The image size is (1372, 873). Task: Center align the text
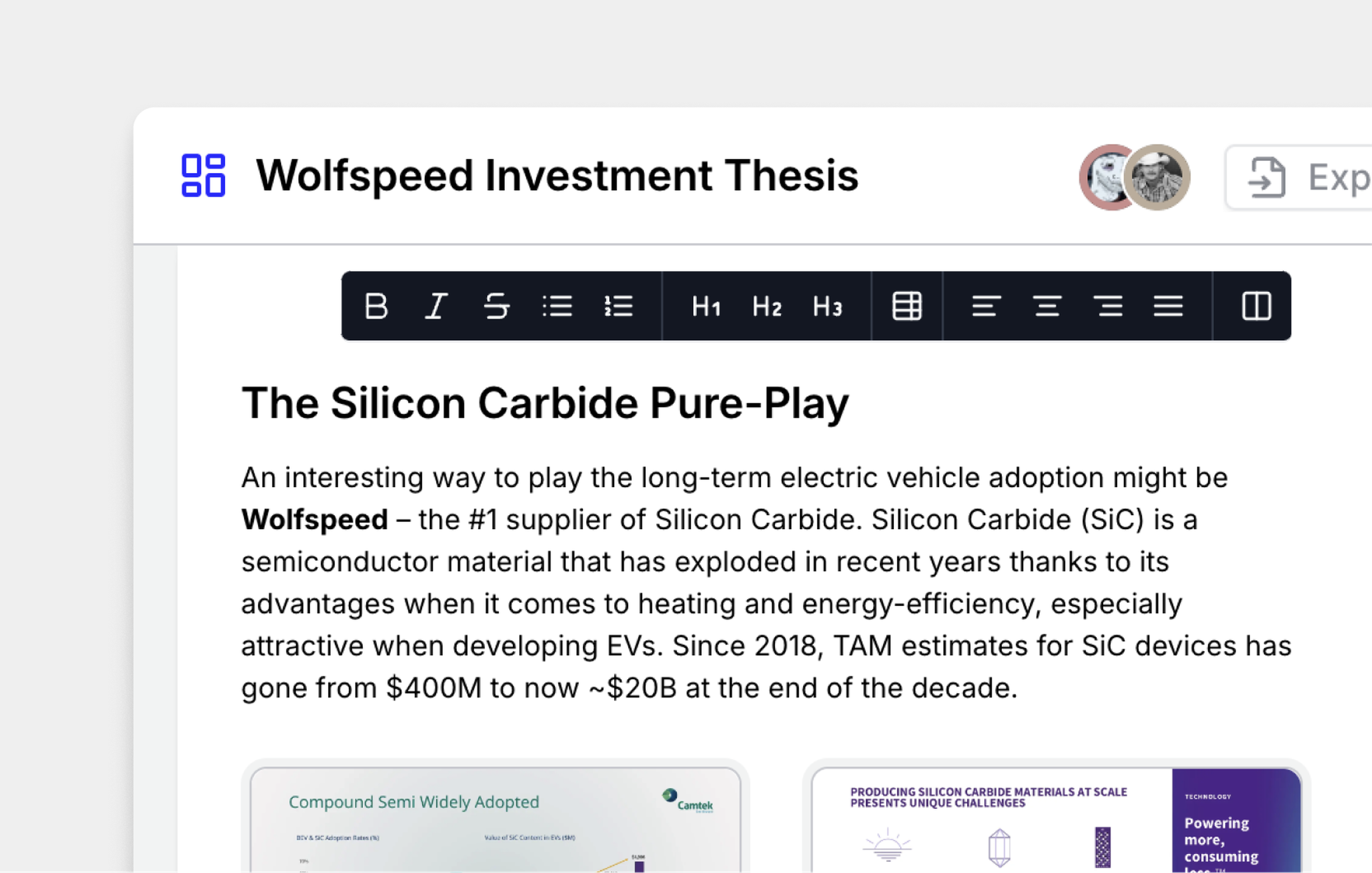tap(1047, 306)
